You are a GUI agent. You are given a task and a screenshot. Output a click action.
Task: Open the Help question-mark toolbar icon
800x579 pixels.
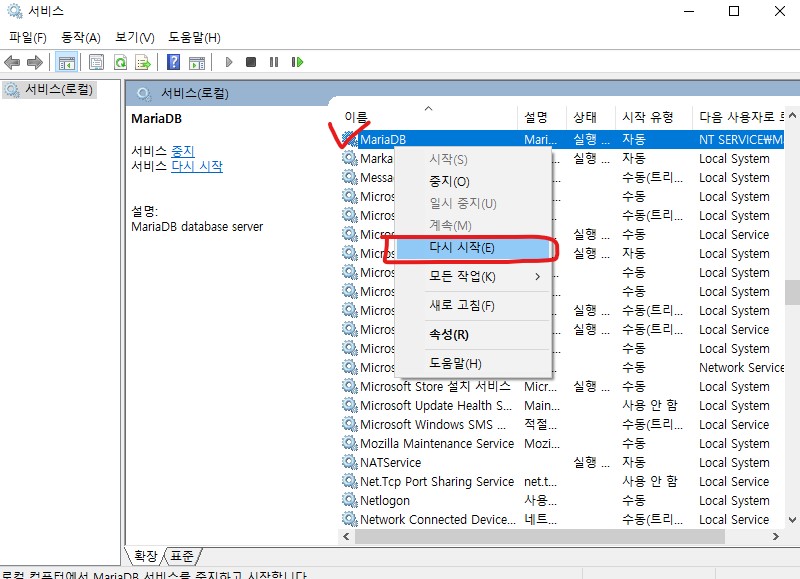coord(173,62)
